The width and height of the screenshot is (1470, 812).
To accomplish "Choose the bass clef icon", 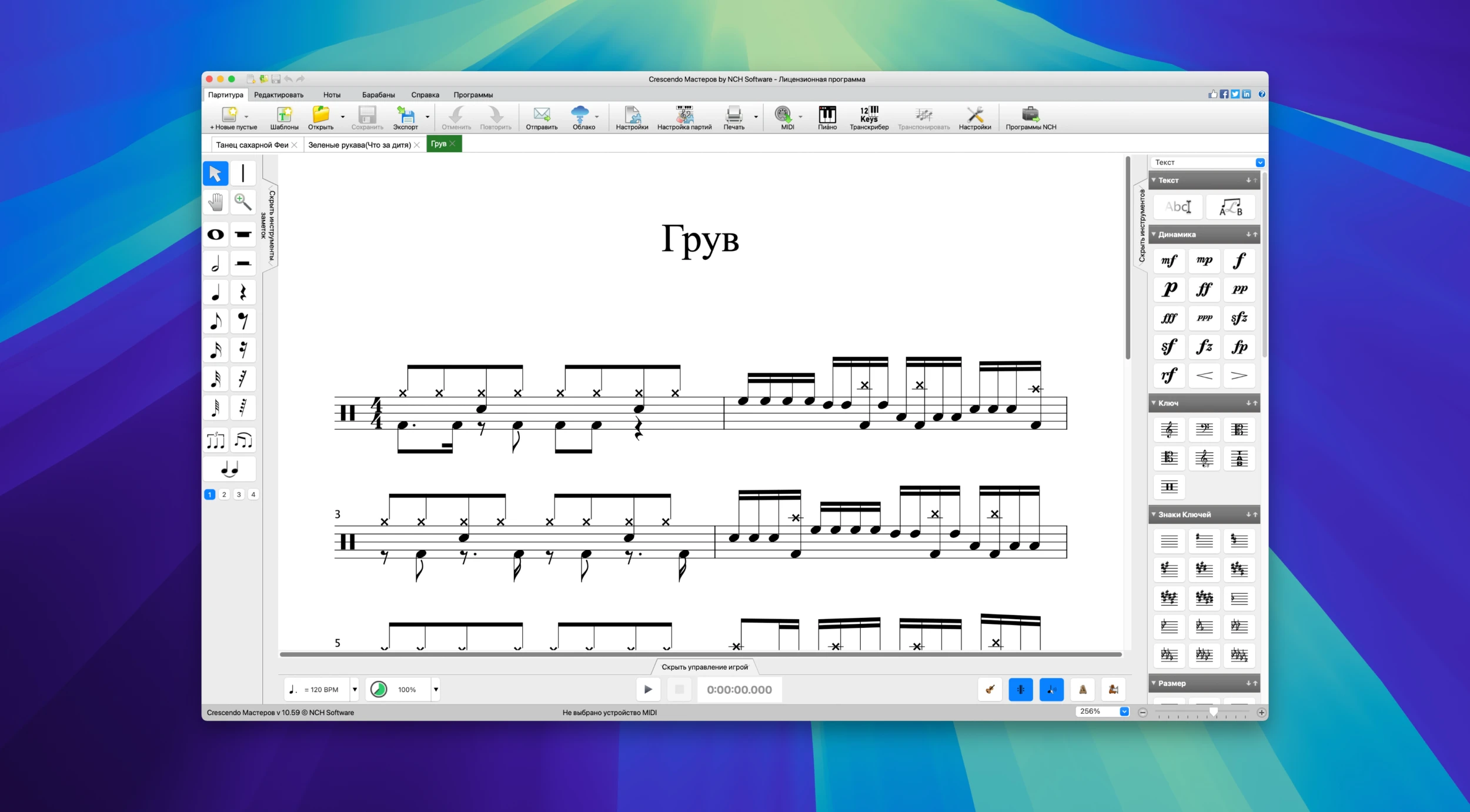I will click(1204, 429).
